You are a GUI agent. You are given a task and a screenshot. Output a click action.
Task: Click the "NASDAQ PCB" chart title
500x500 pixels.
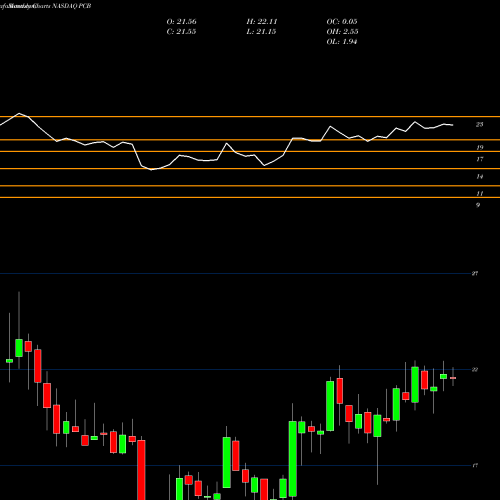[x=71, y=6]
